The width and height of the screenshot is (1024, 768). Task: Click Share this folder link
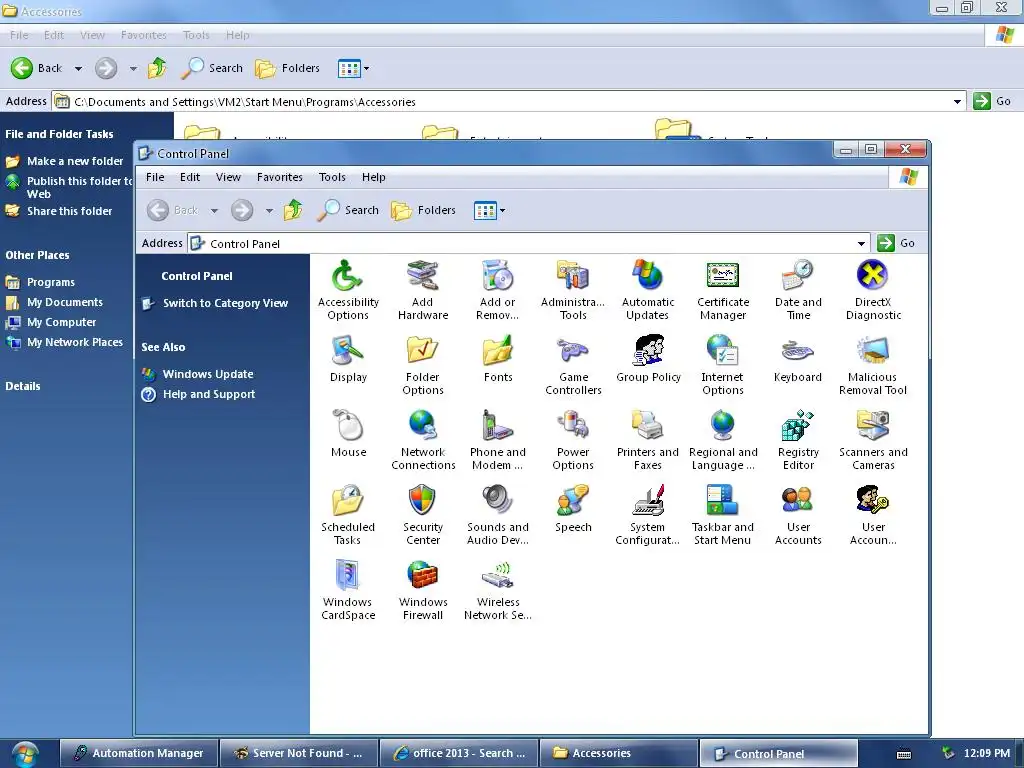(69, 212)
